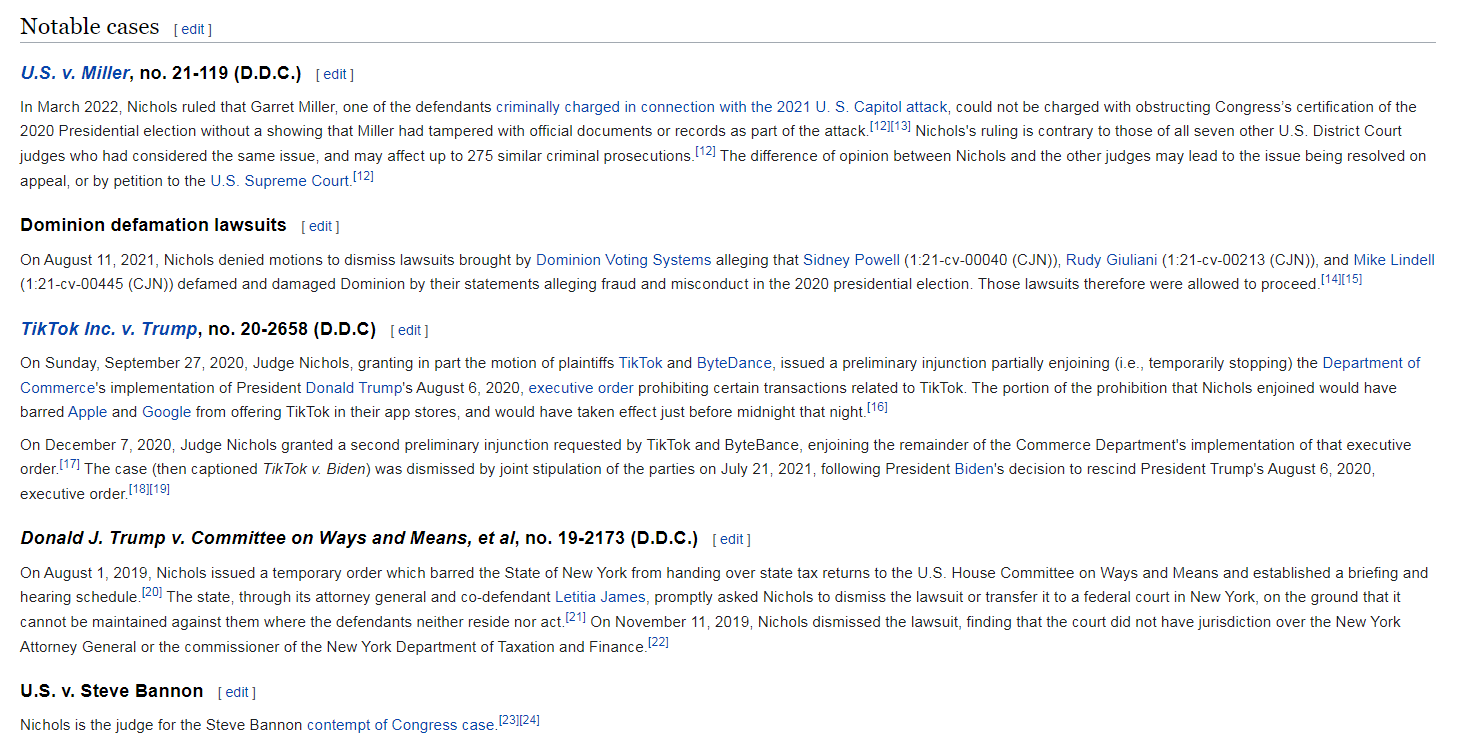Open the Letitia James article
This screenshot has height=739, width=1458.
pyautogui.click(x=601, y=597)
